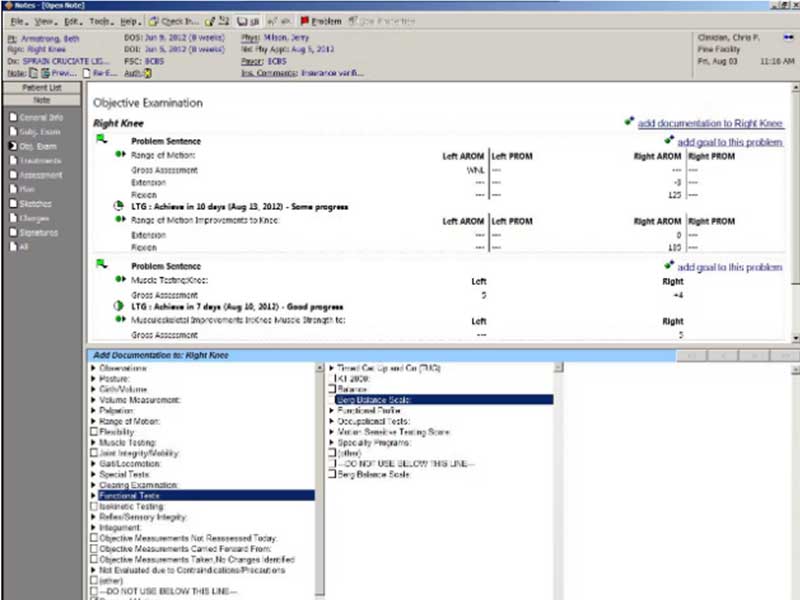Click green icon beside add documentation to Right Knee

click(x=629, y=121)
